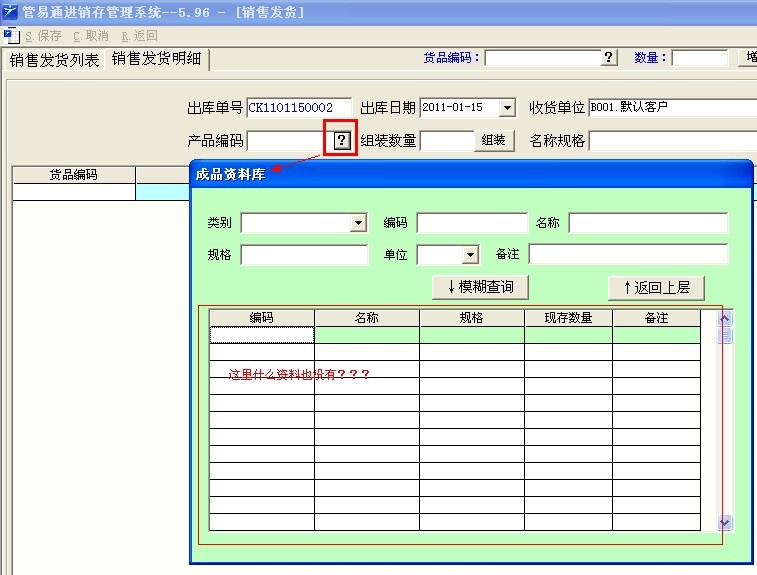This screenshot has width=757, height=575.
Task: Click scroll down arrow in results grid
Action: (x=725, y=522)
